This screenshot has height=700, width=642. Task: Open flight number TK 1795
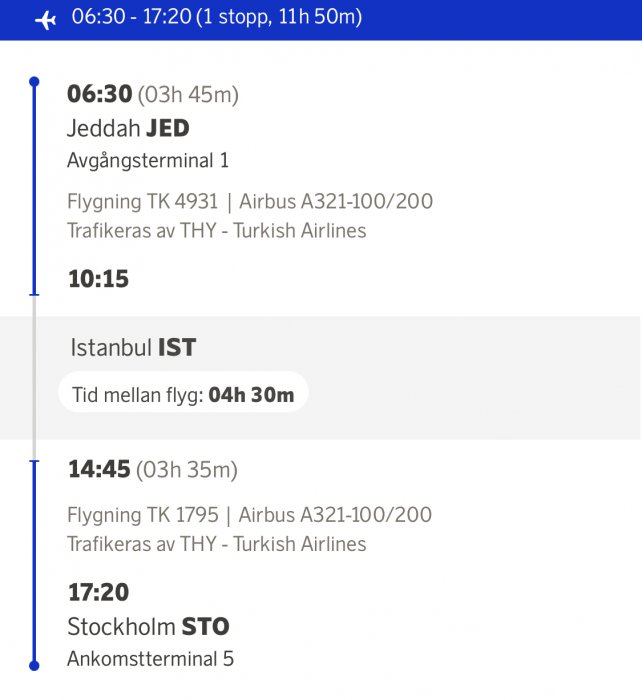142,516
